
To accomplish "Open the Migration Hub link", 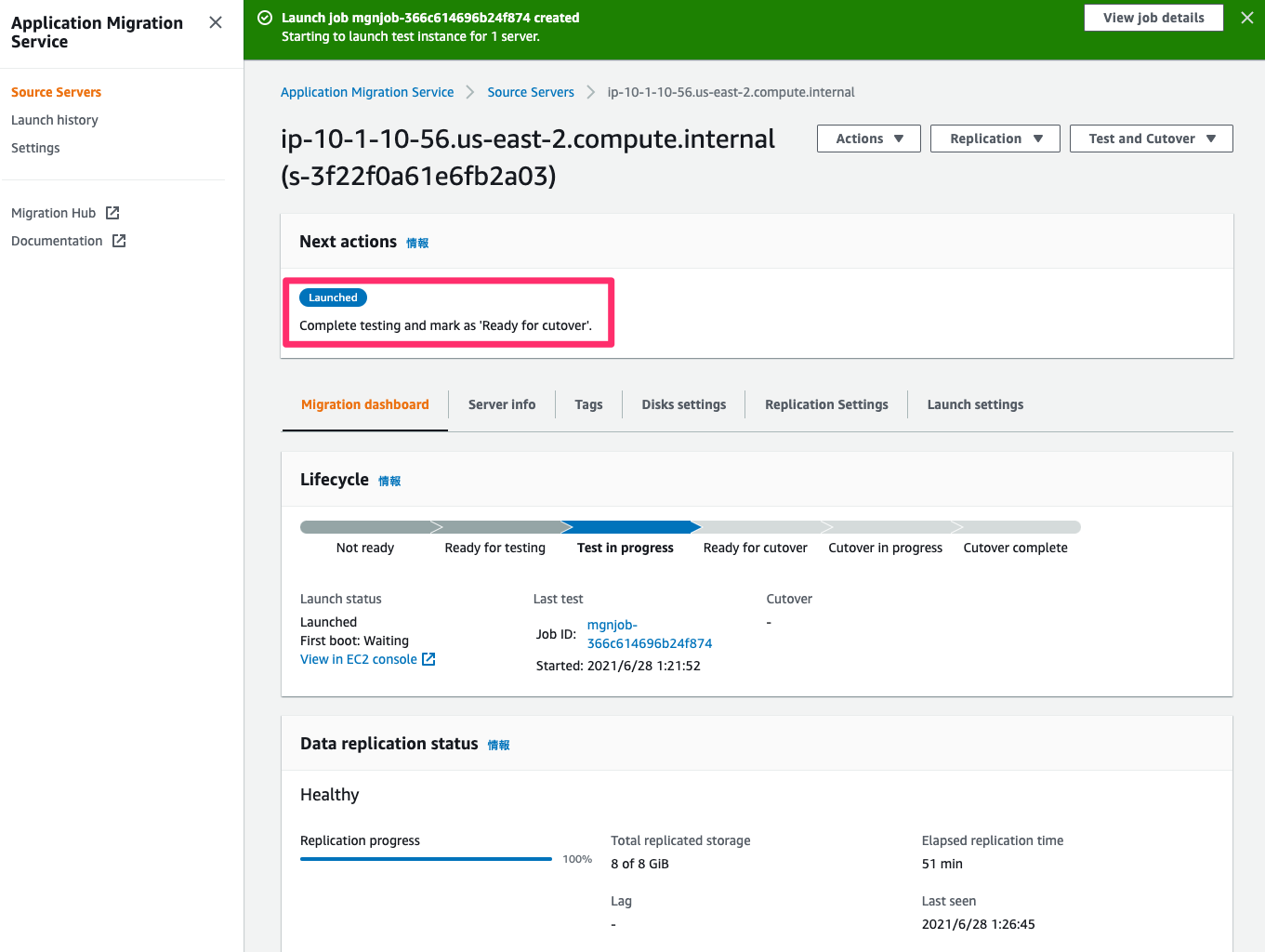I will click(x=53, y=213).
